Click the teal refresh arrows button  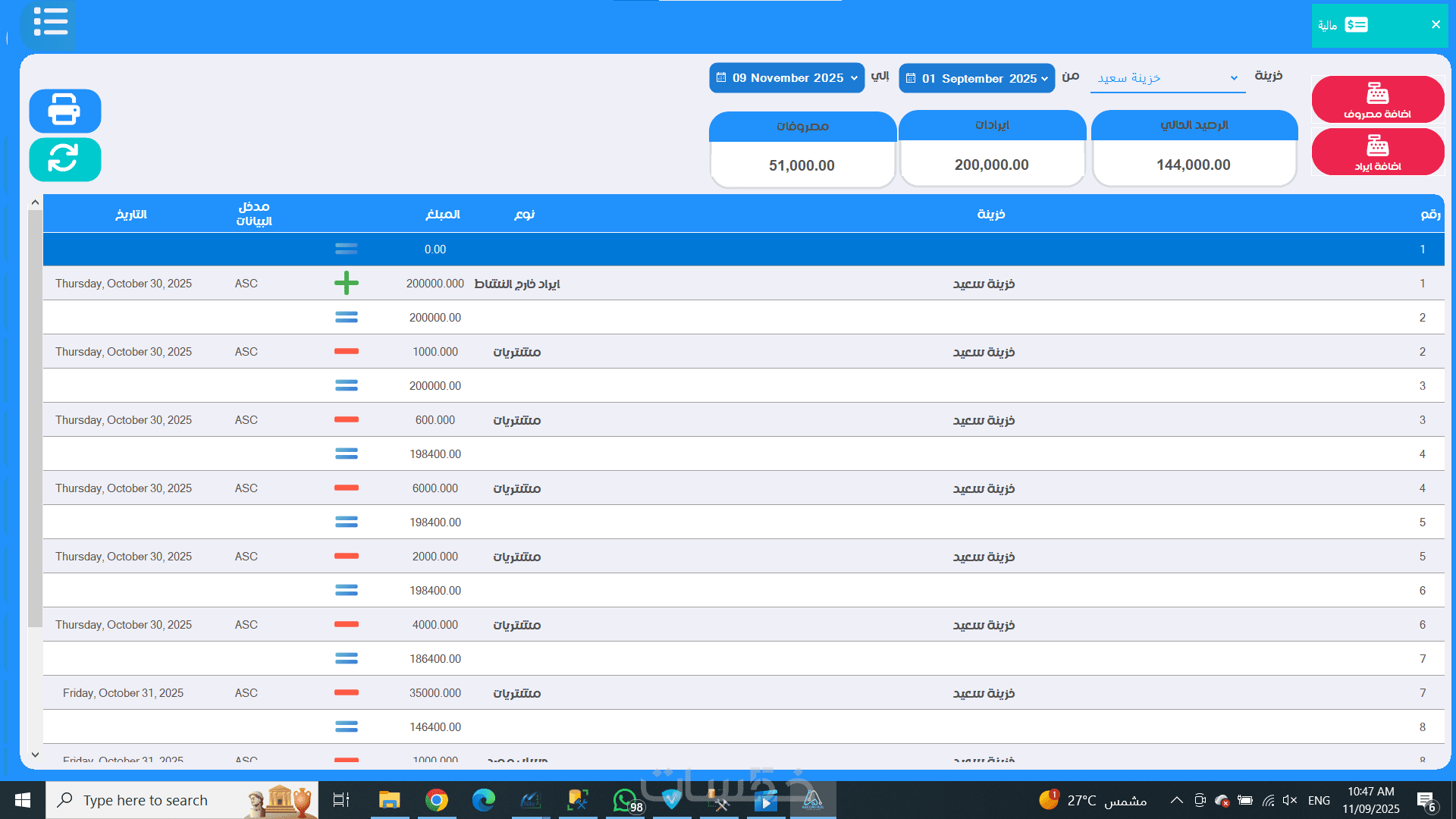tap(64, 159)
